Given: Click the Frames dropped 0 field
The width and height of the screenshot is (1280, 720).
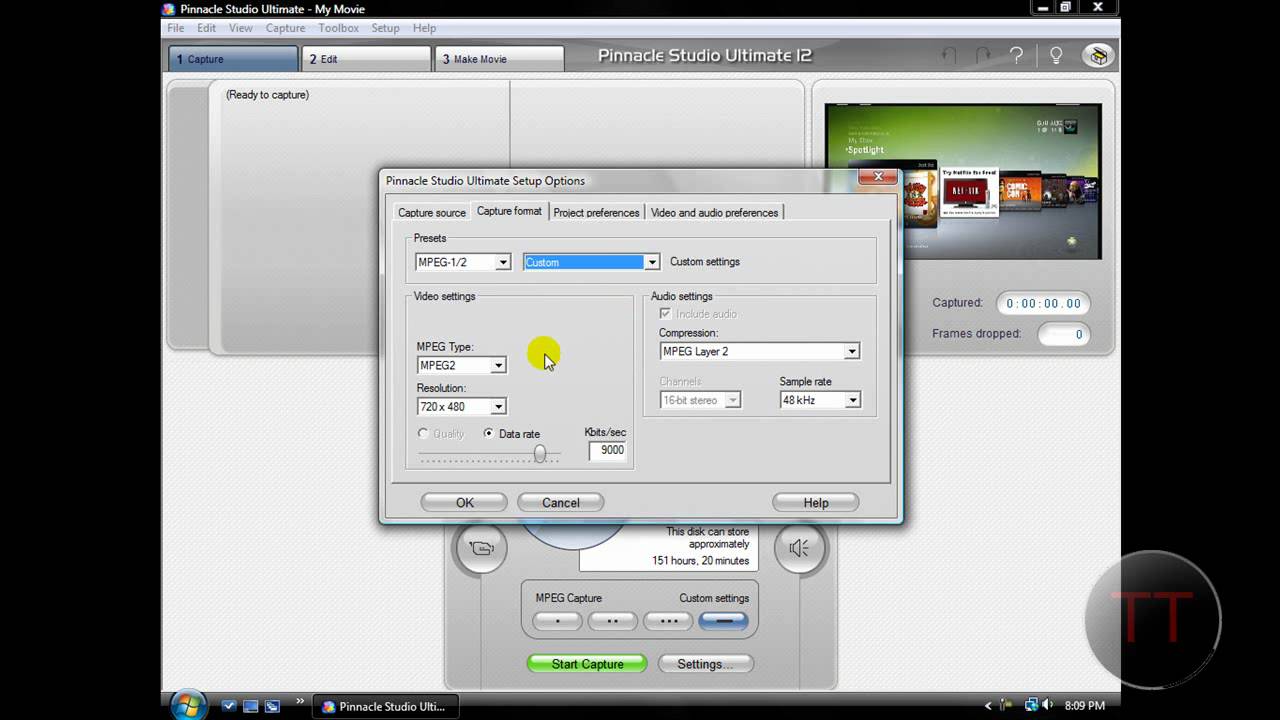Looking at the screenshot, I should click(x=1063, y=334).
